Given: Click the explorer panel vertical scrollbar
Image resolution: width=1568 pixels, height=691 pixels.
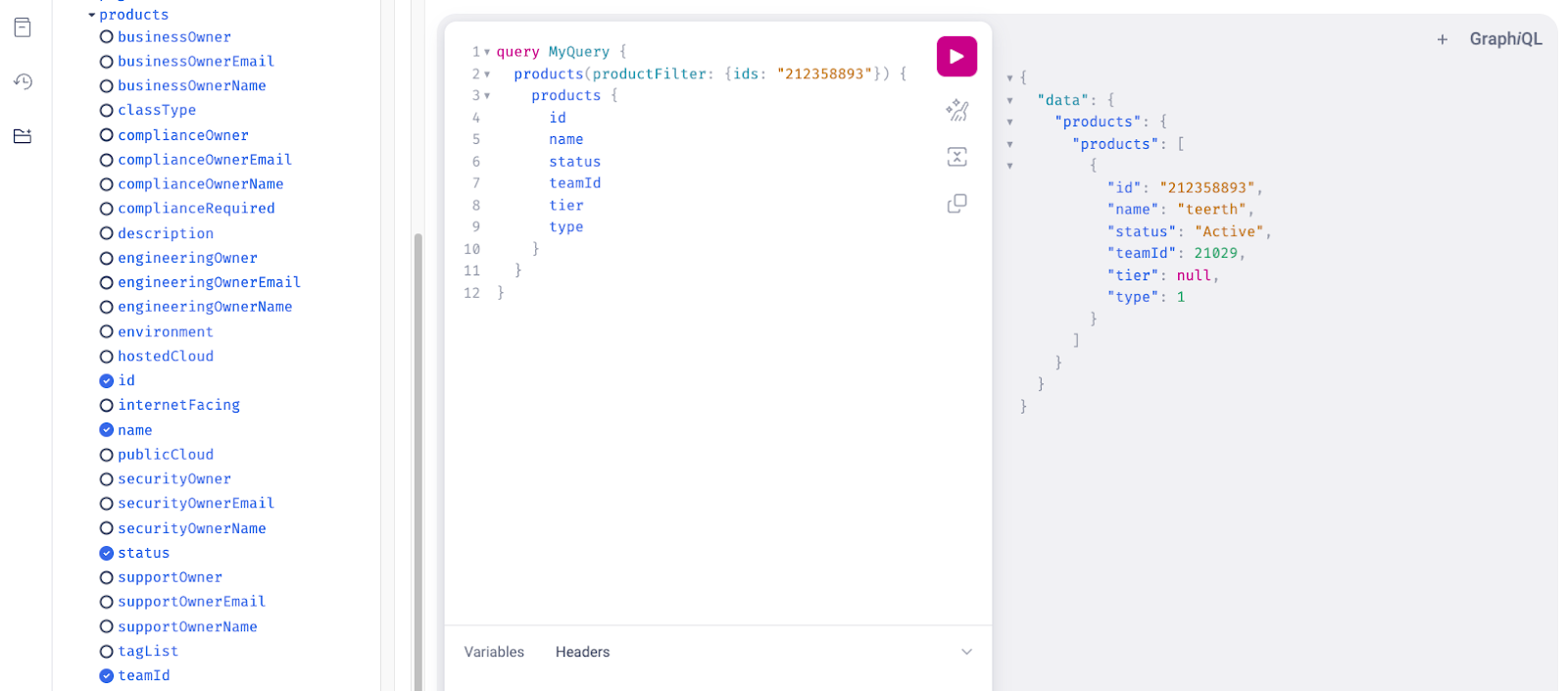Looking at the screenshot, I should (x=418, y=441).
